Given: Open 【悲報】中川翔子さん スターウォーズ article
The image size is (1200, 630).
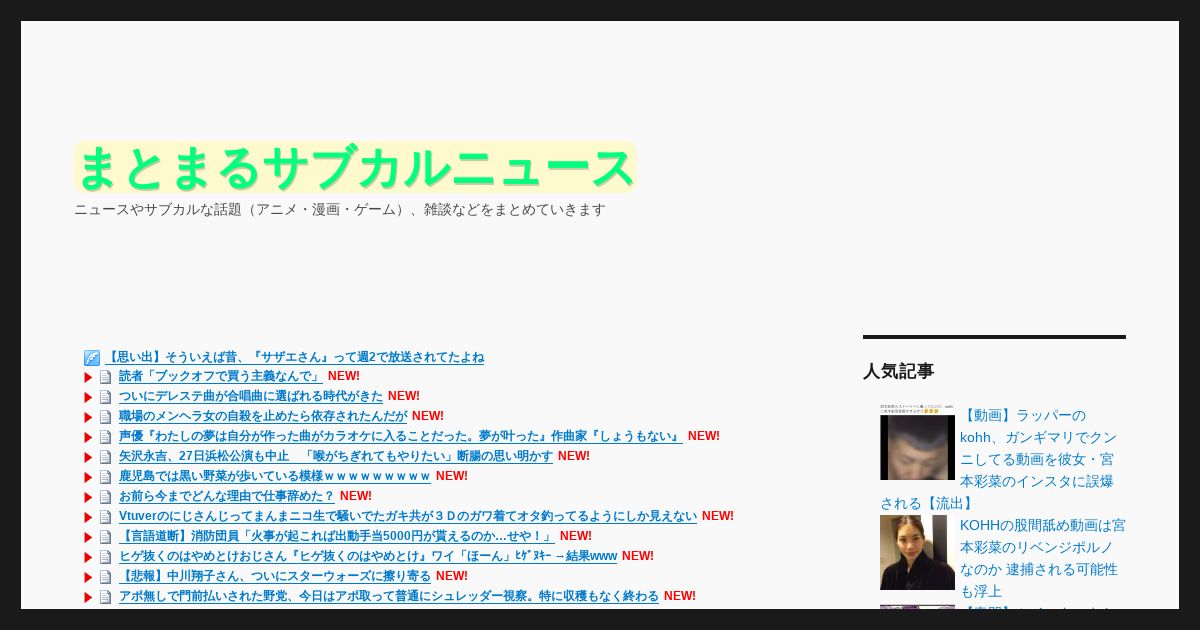Looking at the screenshot, I should click(x=275, y=577).
